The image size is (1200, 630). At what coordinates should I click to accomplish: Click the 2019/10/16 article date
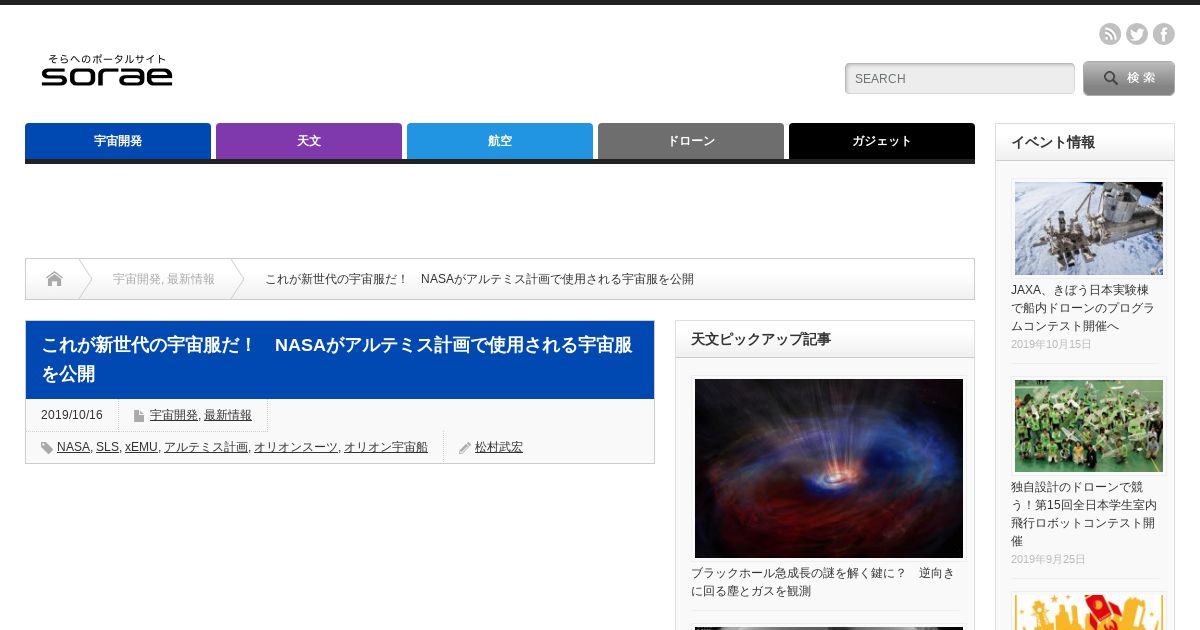click(x=72, y=415)
